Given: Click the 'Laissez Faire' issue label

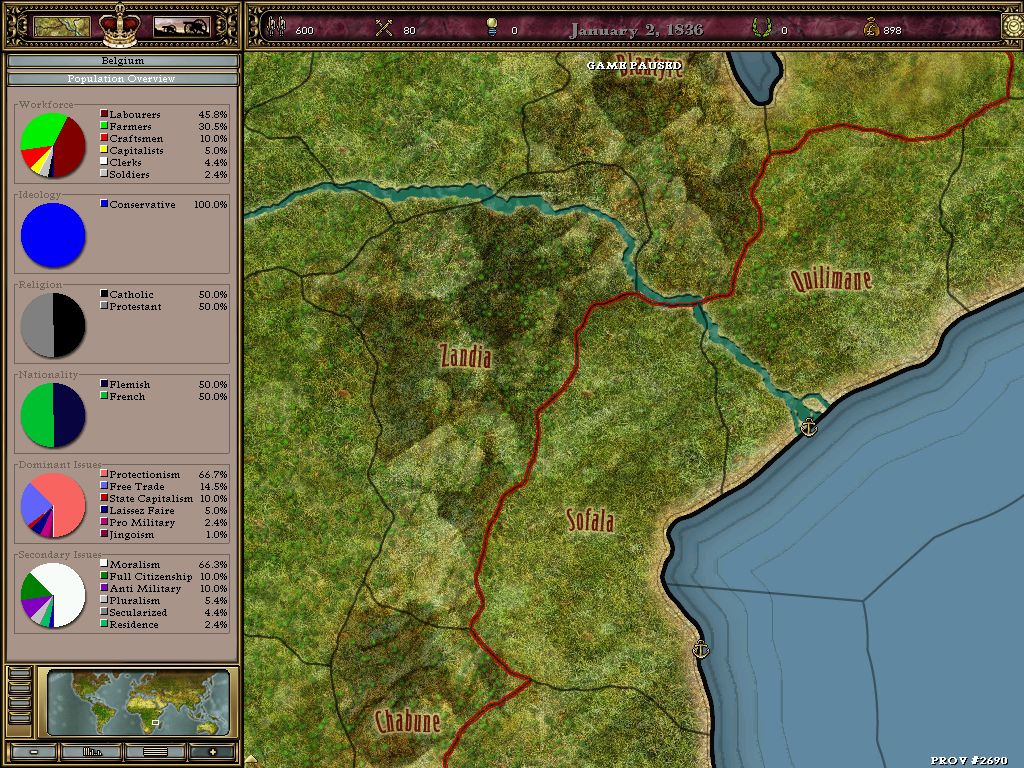Looking at the screenshot, I should [x=142, y=511].
